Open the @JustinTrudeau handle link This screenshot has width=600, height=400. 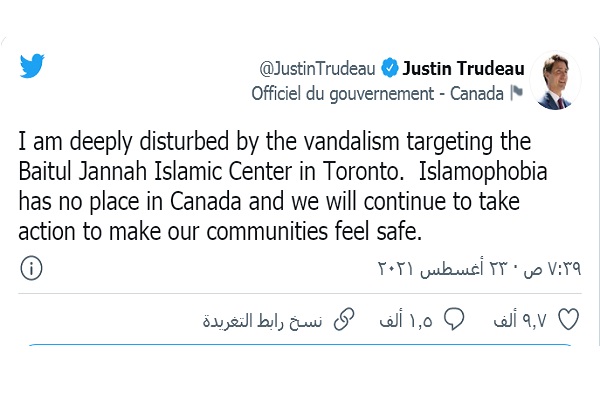(x=318, y=69)
